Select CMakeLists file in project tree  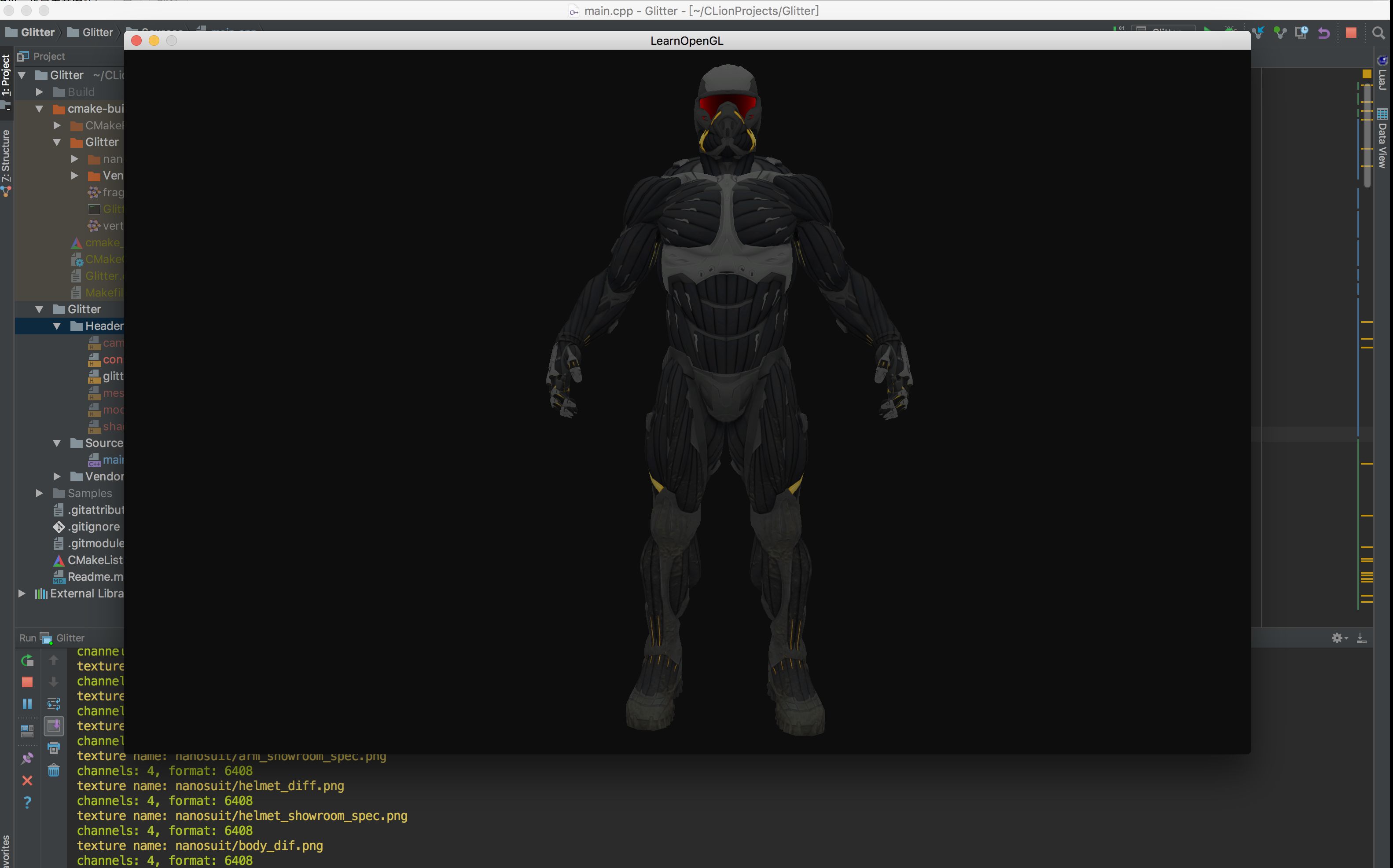[88, 560]
